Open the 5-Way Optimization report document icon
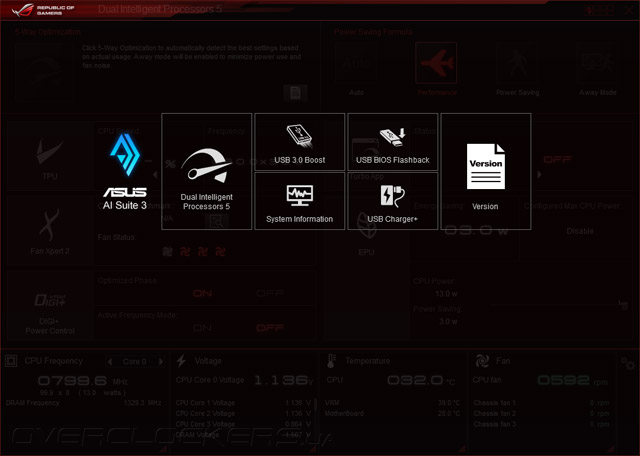Screen dimensions: 640x456 pos(295,93)
